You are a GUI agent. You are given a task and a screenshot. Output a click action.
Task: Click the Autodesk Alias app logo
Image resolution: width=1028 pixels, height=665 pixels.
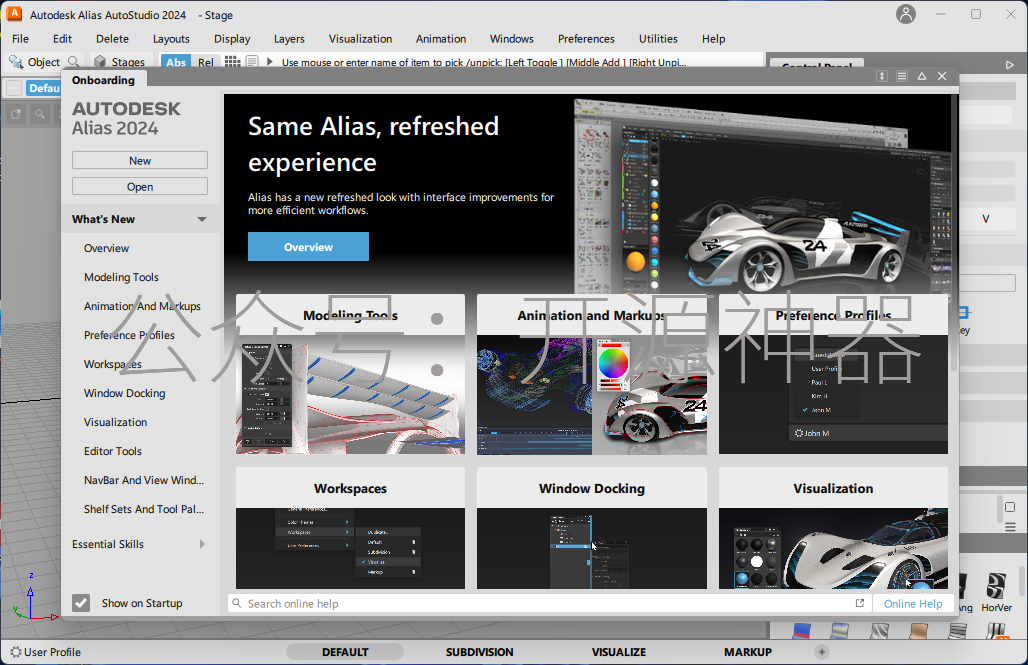(x=14, y=14)
